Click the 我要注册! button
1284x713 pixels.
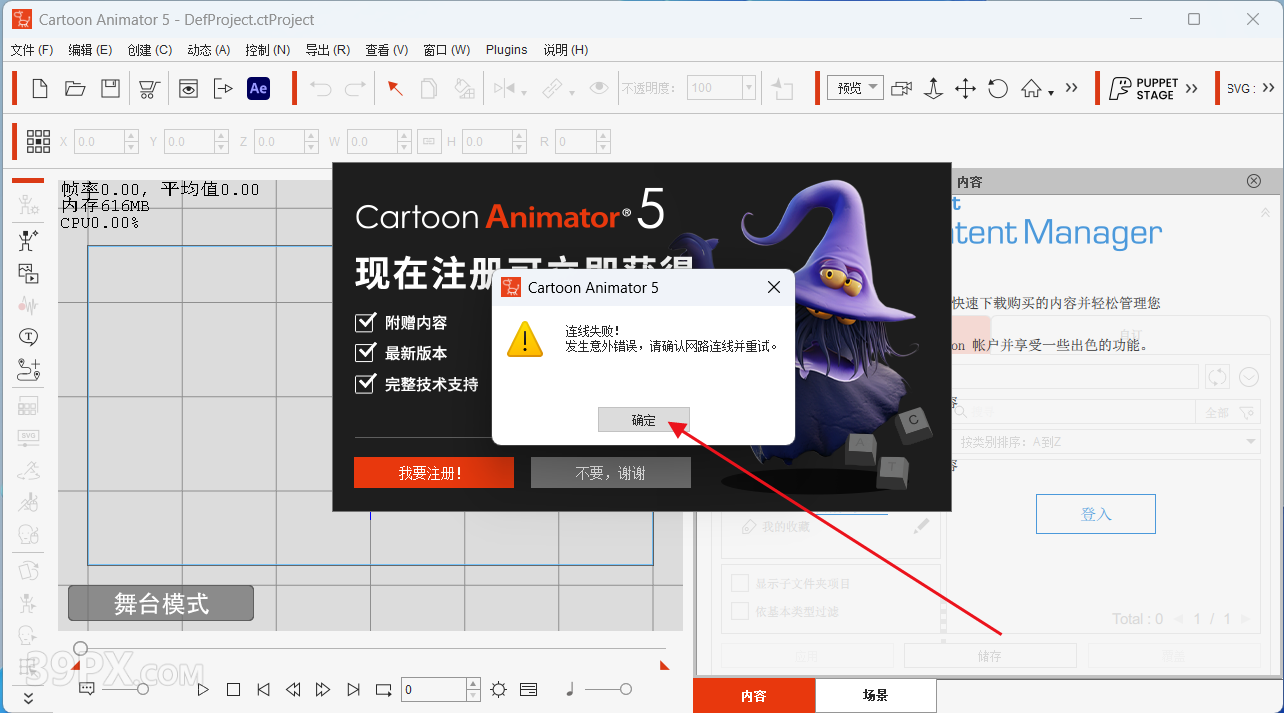[433, 473]
